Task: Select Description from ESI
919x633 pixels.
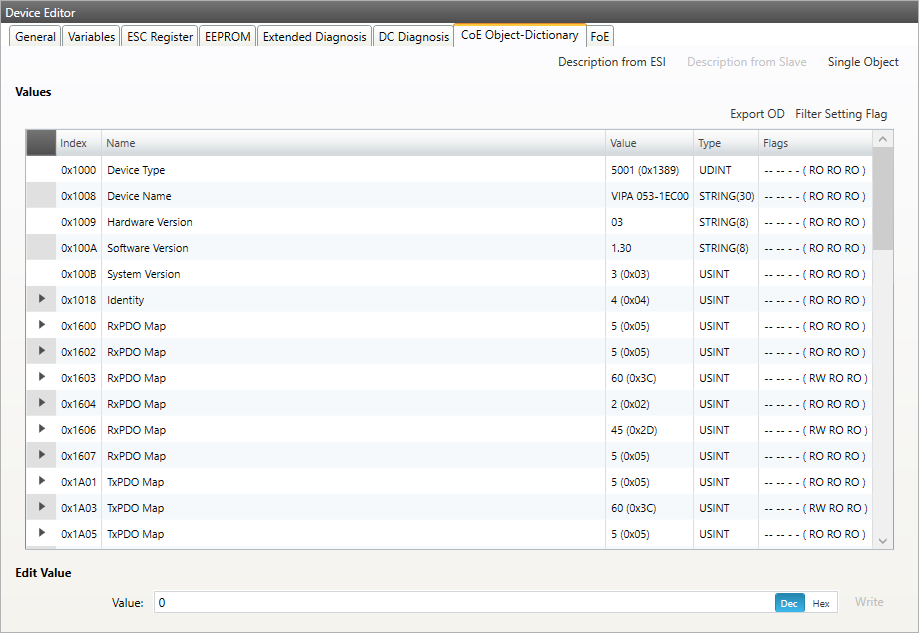Action: coord(611,62)
